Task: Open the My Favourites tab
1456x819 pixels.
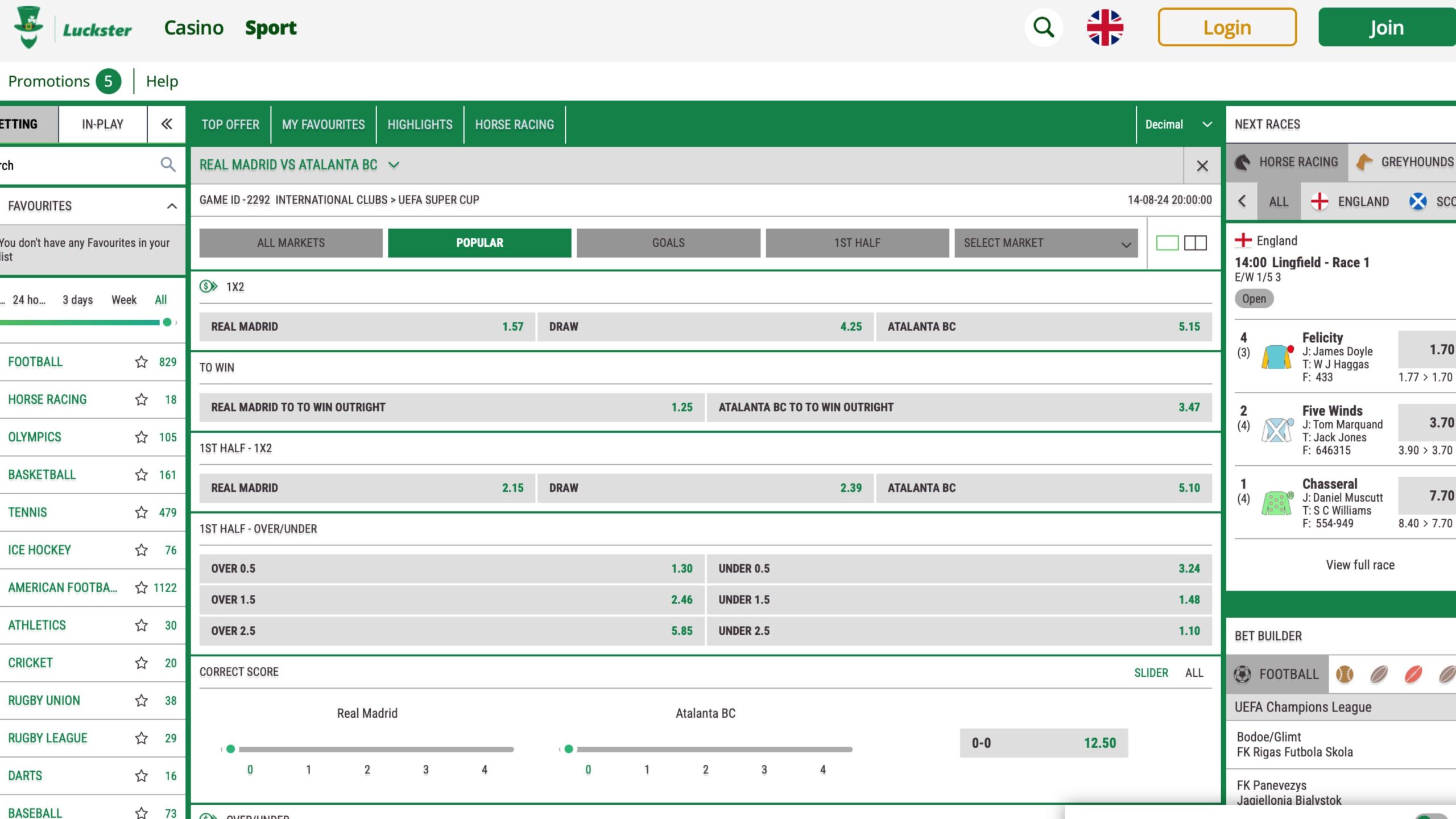Action: tap(323, 124)
